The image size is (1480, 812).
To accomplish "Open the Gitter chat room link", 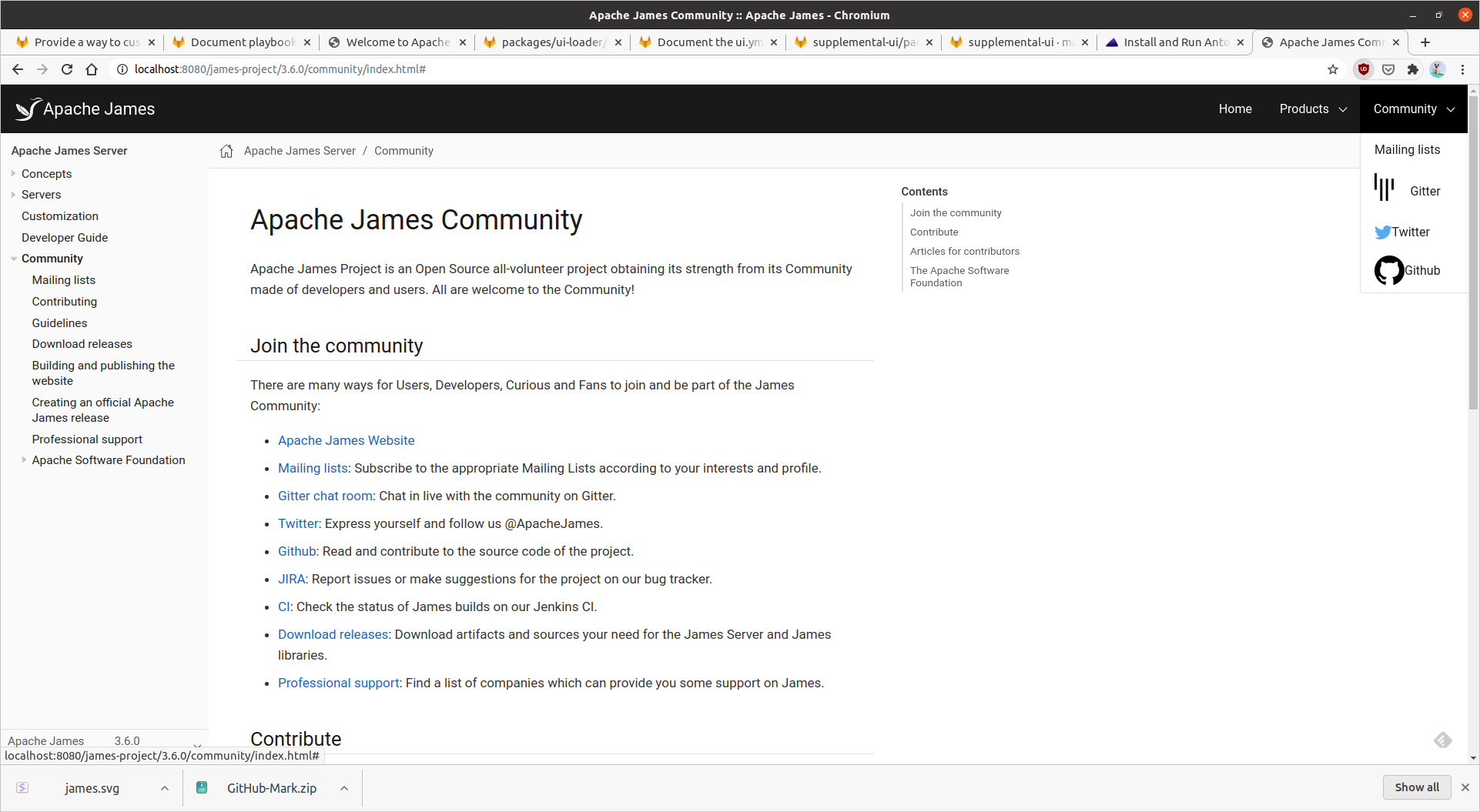I will point(326,496).
